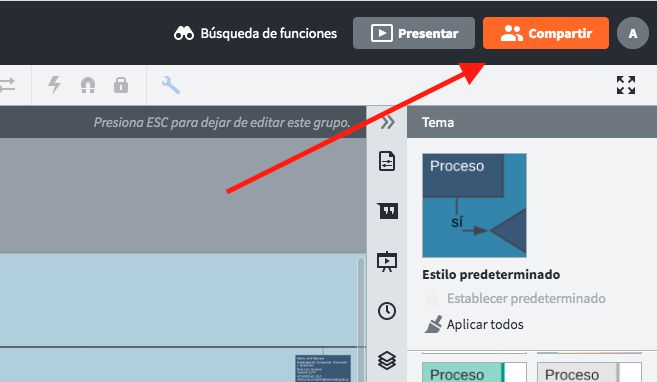Click the orange Compartir button
Viewport: 657px width, 382px height.
(x=546, y=33)
